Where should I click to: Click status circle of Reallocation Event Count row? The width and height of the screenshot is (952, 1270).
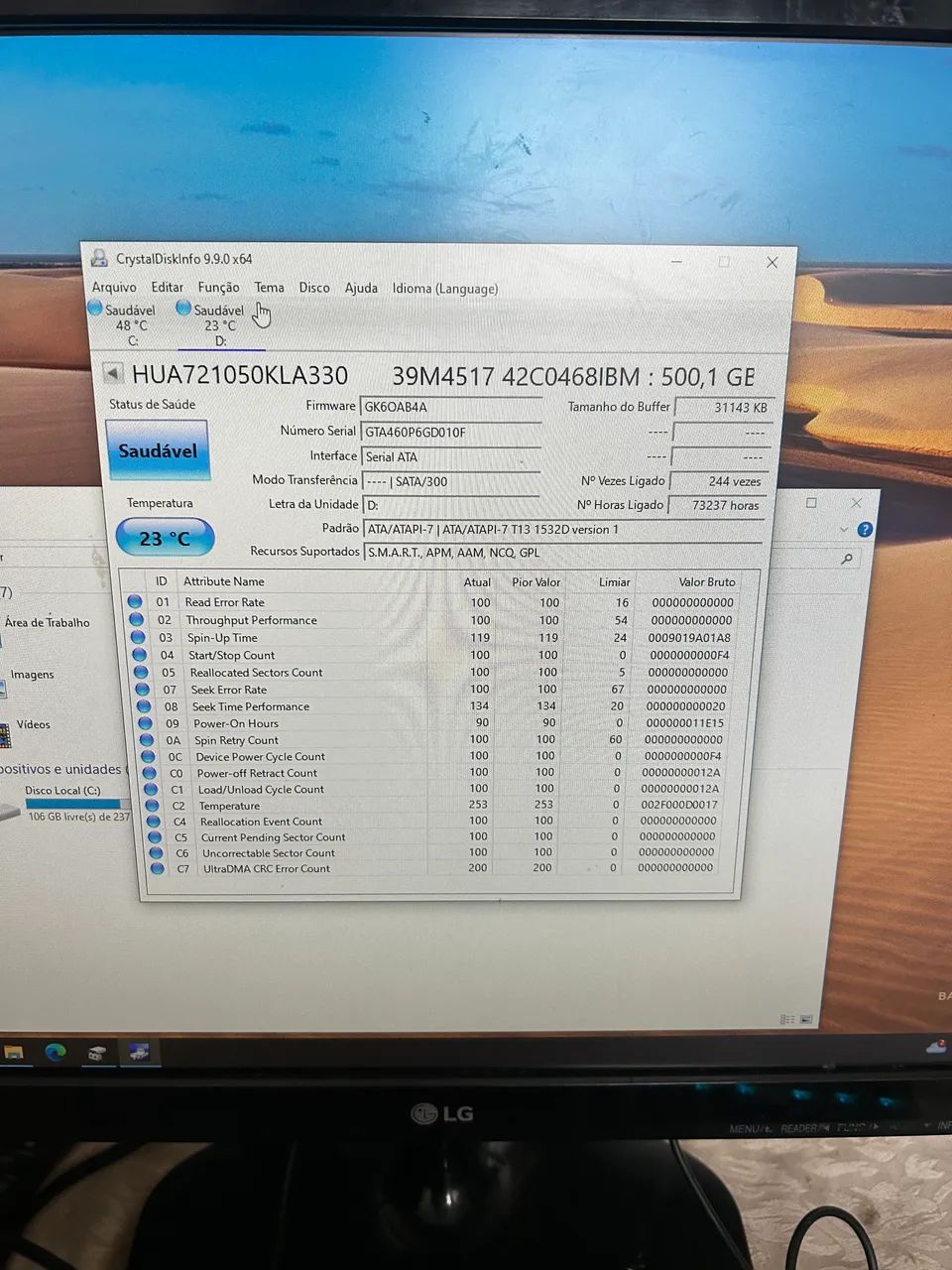point(154,821)
